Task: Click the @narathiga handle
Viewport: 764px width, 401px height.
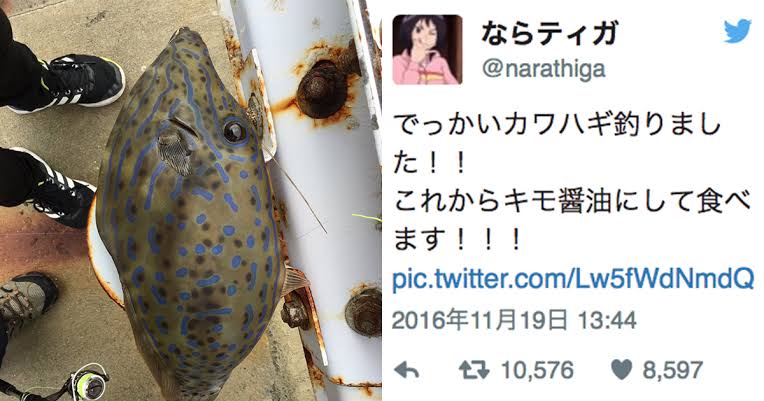Action: pos(543,69)
